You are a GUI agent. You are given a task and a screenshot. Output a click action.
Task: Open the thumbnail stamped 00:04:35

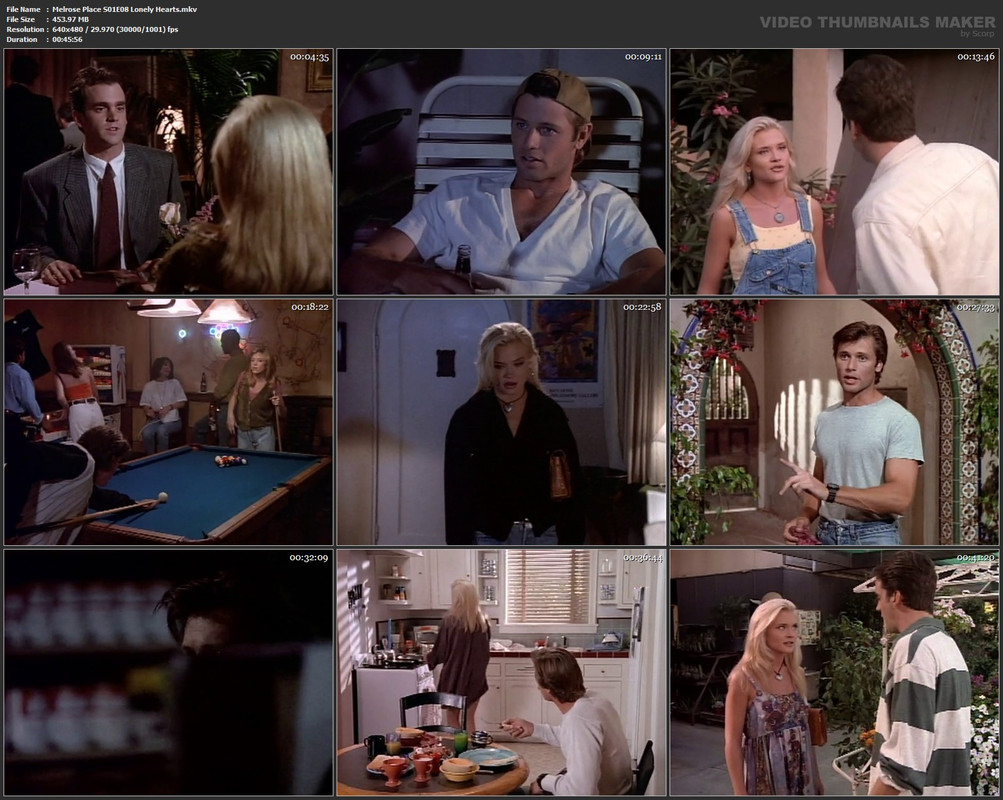click(168, 172)
